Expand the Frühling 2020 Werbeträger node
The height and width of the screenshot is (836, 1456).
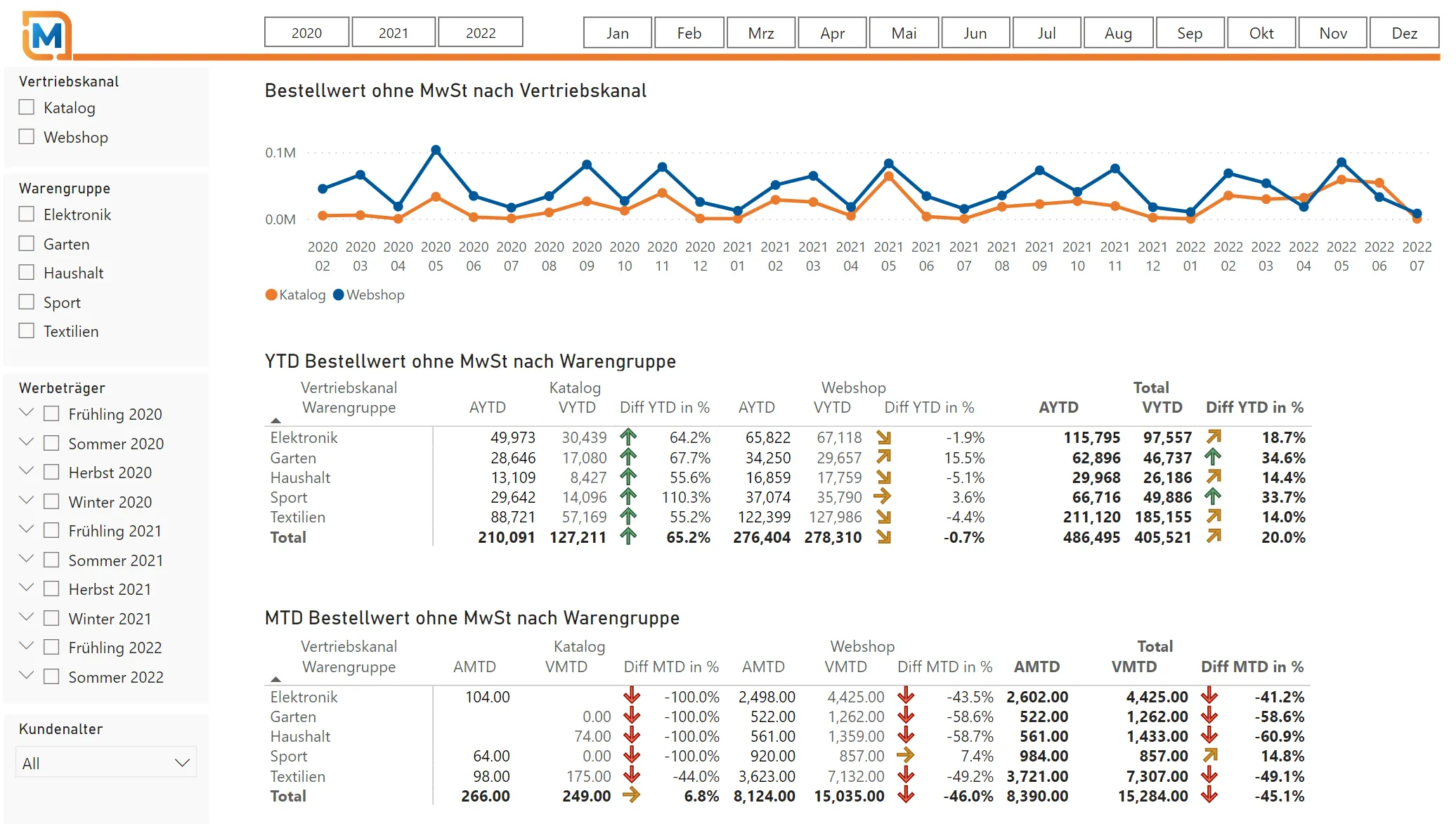[27, 413]
